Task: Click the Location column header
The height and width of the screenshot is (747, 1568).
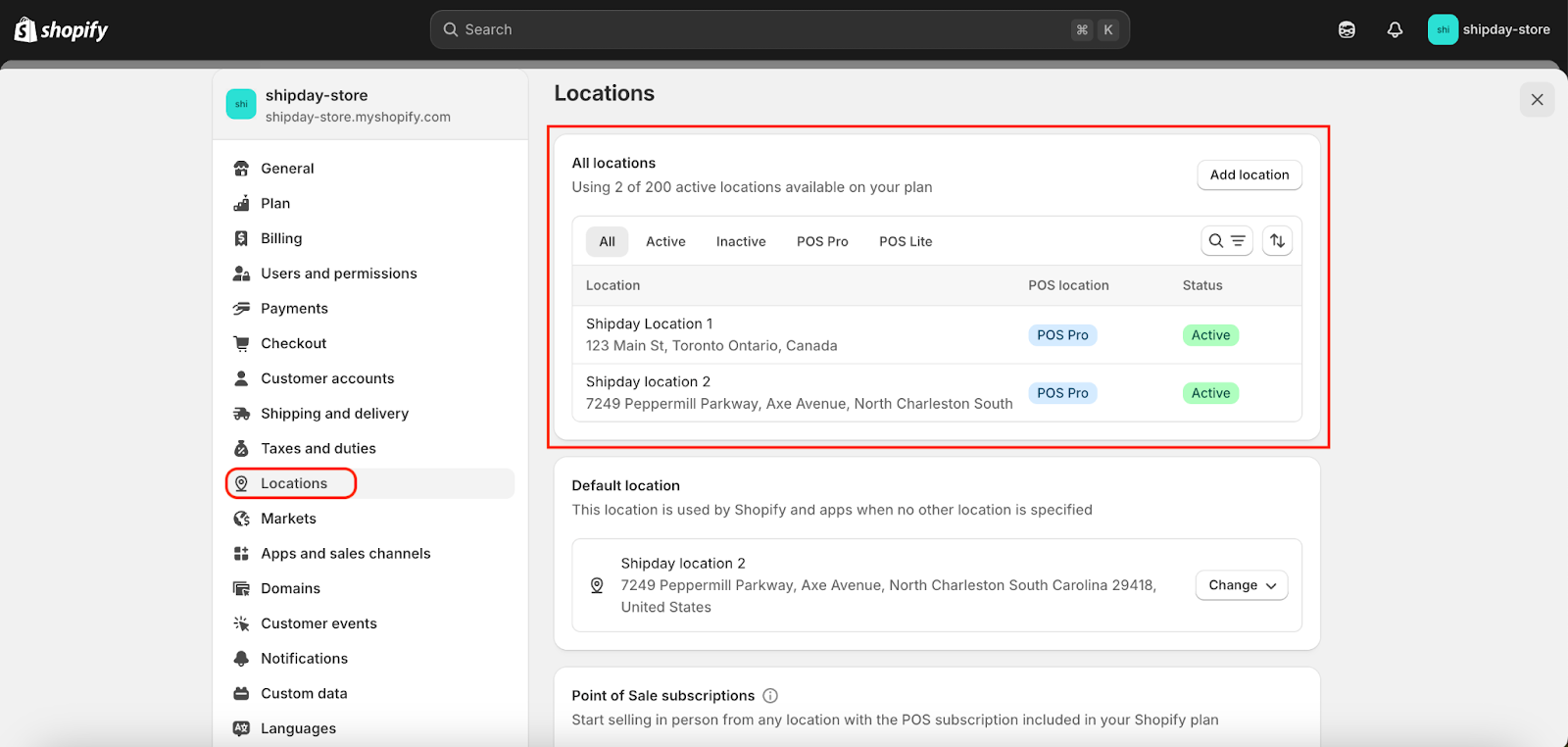Action: click(612, 285)
